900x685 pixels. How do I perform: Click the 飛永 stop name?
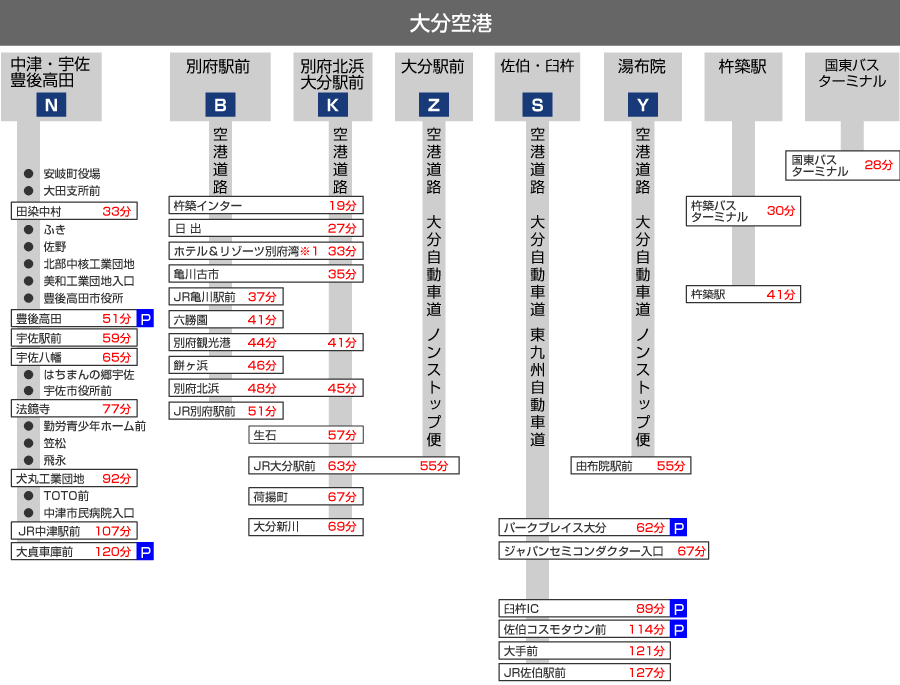[x=55, y=460]
